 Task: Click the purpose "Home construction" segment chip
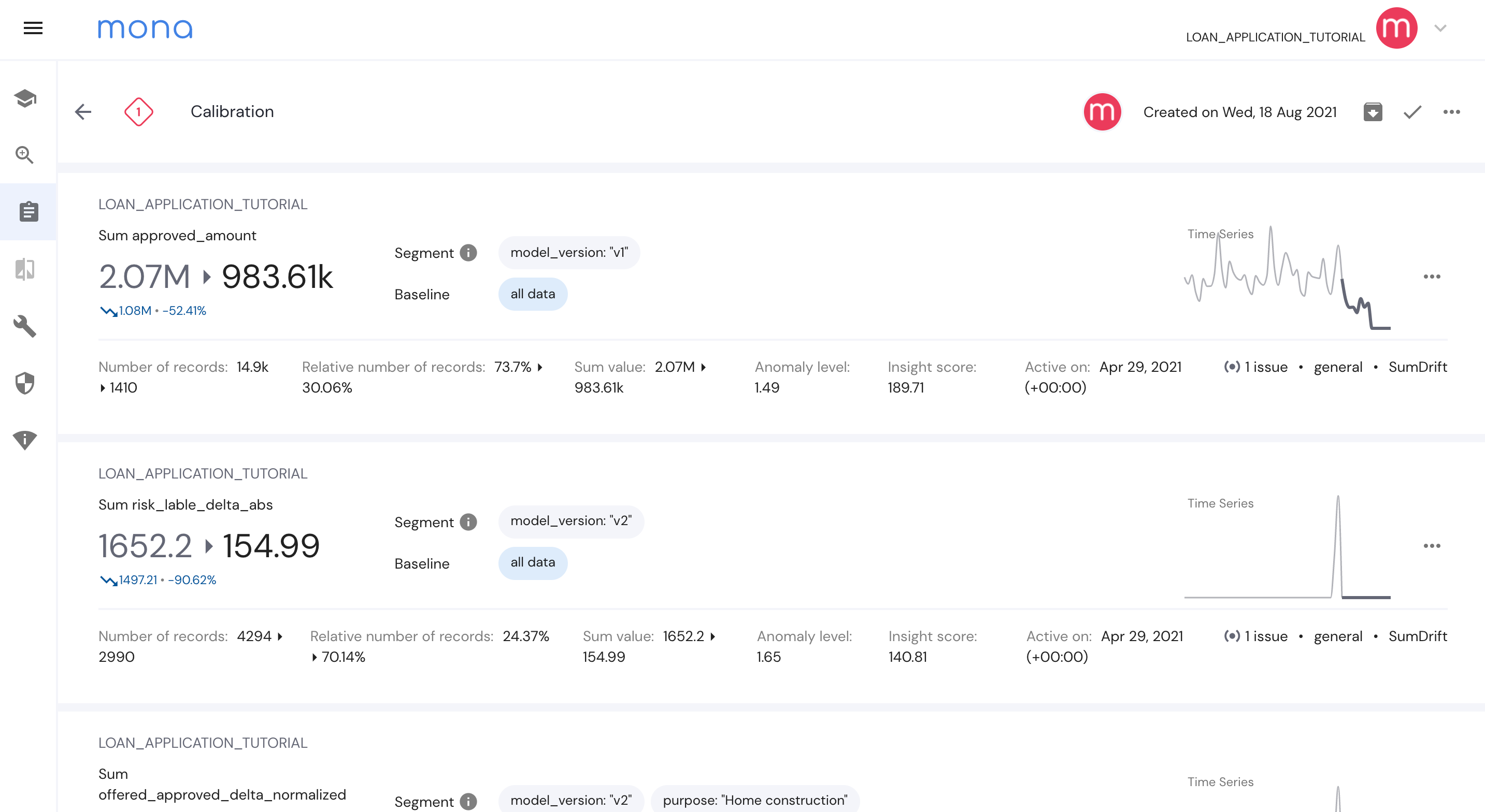coord(754,800)
